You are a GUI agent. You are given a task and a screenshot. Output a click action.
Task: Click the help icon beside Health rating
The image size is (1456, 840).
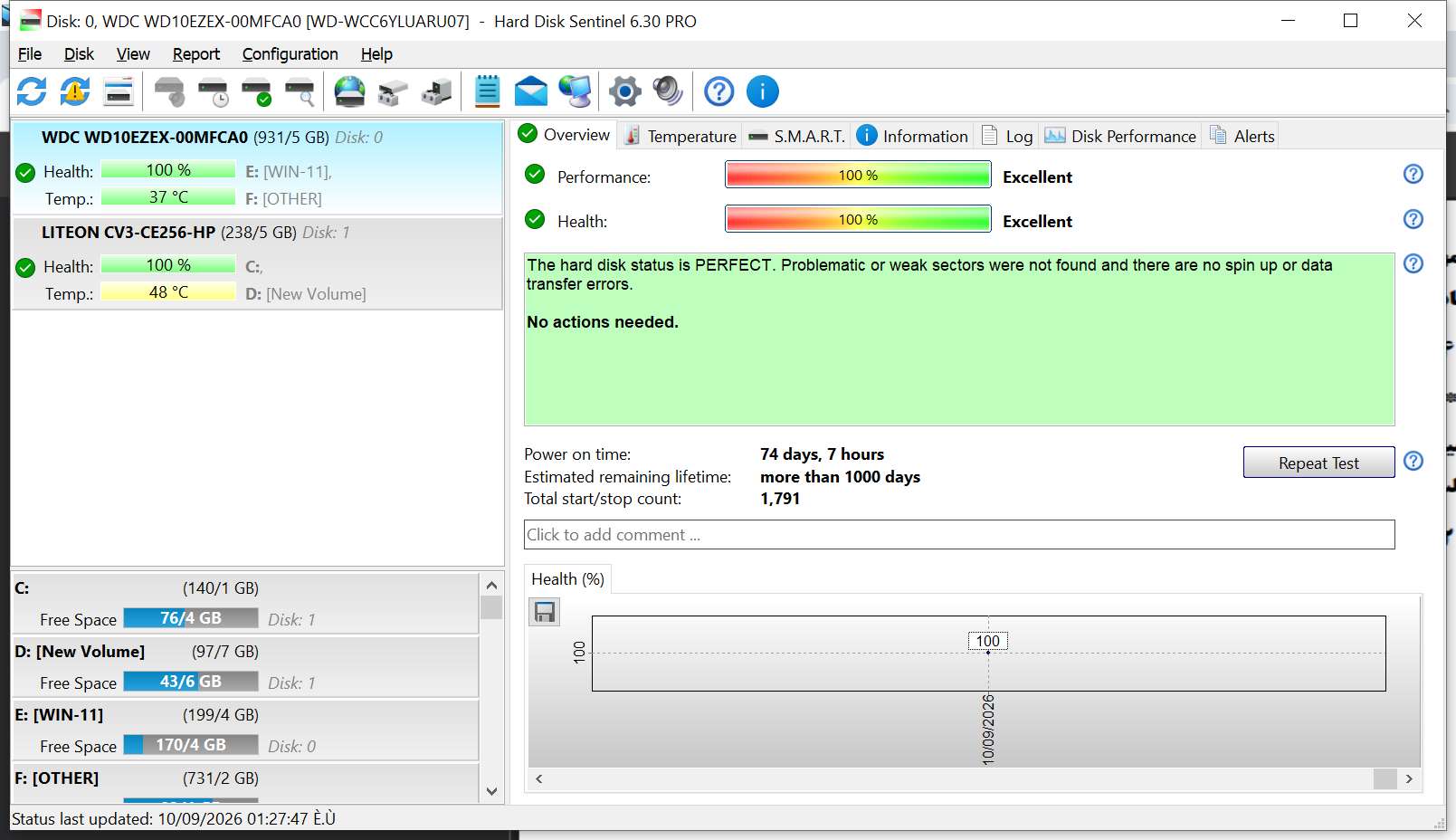(1413, 219)
